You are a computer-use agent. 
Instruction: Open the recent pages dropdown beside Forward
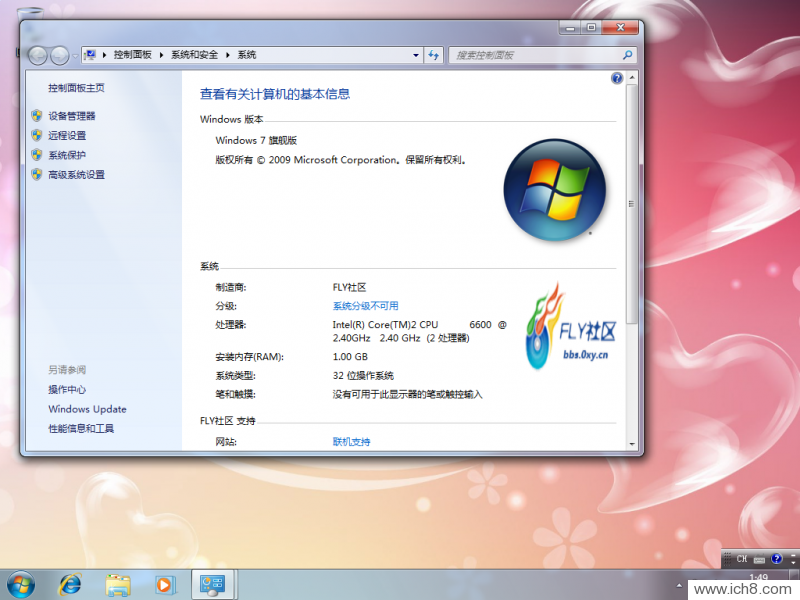click(75, 56)
